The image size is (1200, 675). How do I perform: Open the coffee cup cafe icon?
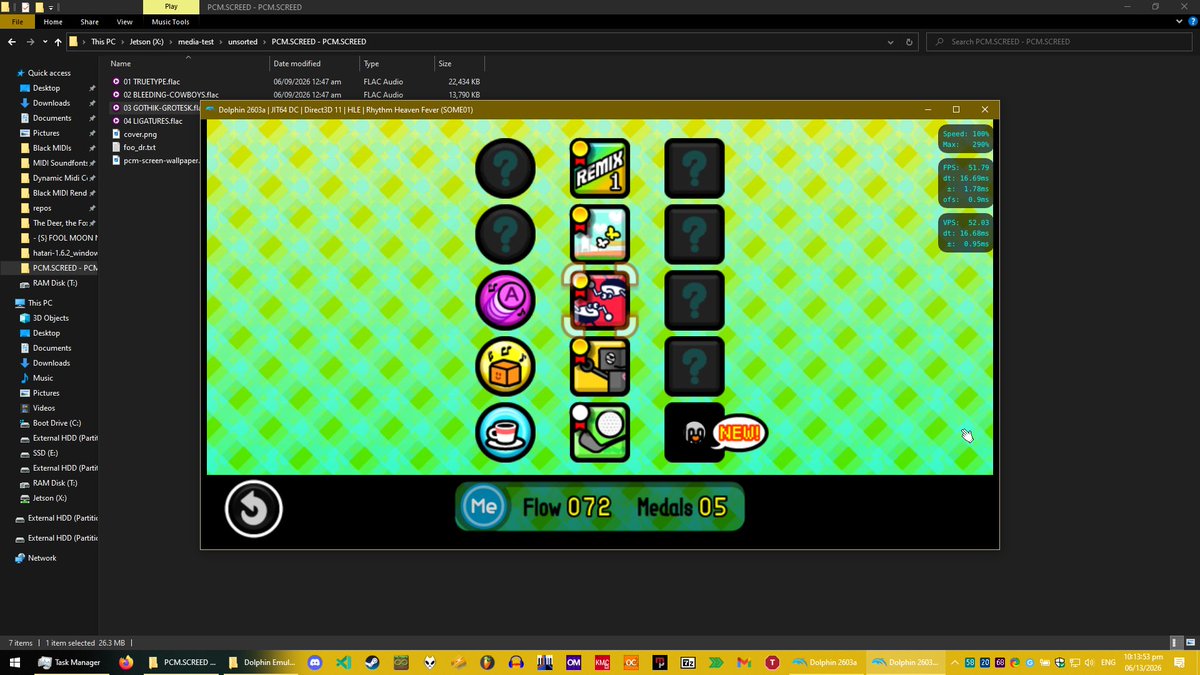tap(505, 432)
